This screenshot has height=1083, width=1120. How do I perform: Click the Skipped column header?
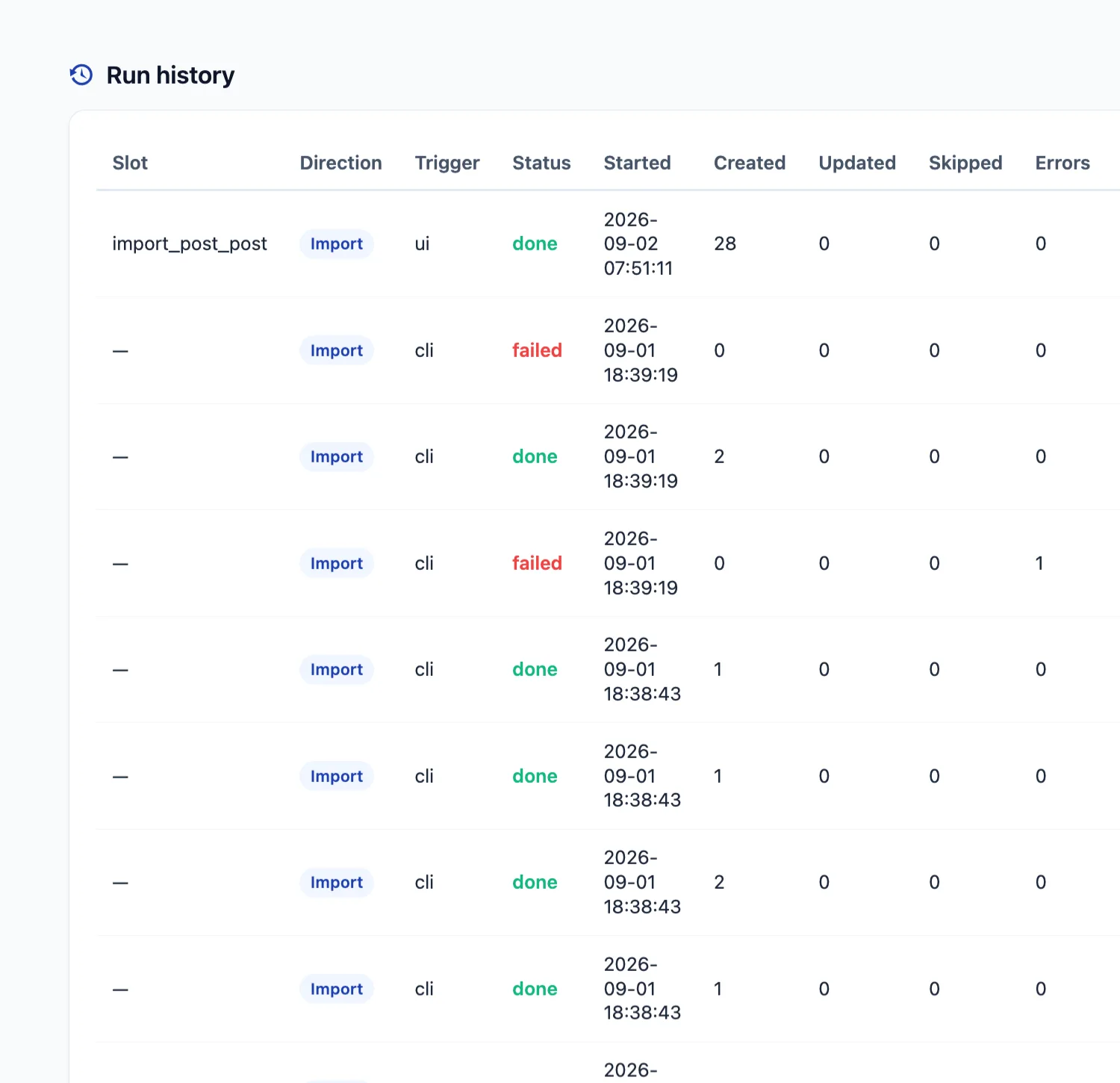point(965,163)
